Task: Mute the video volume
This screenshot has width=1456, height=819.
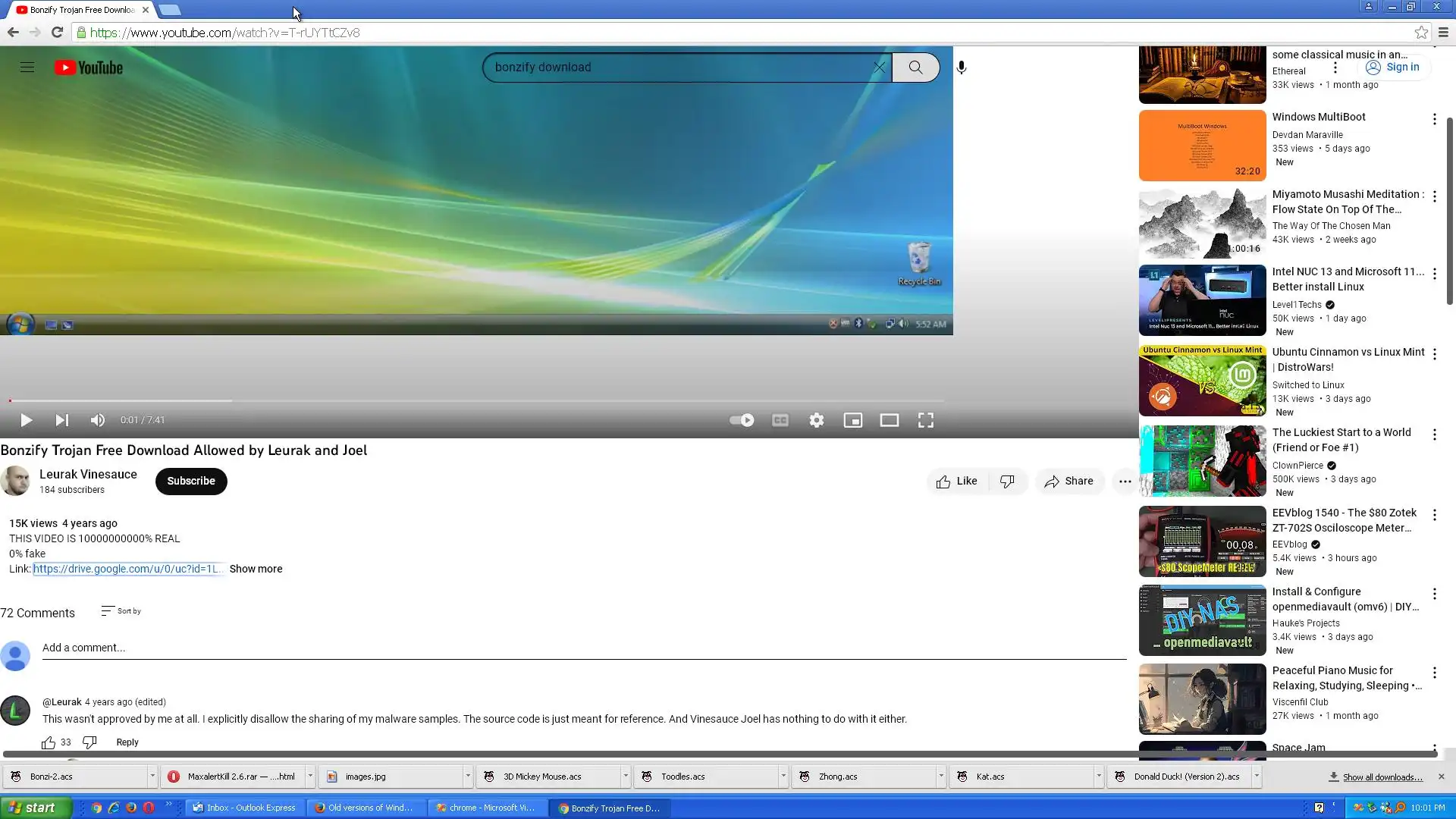Action: 98,420
